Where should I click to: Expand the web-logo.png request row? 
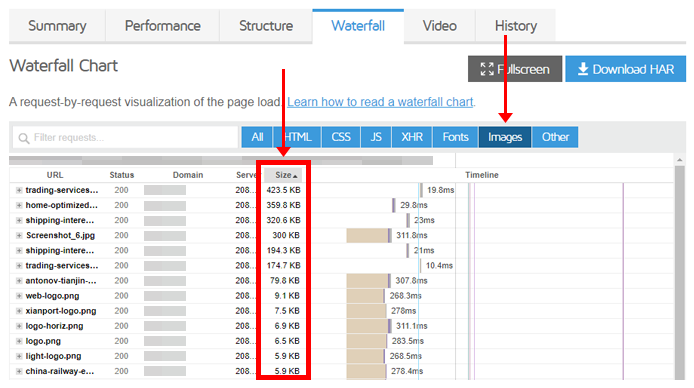(19, 296)
